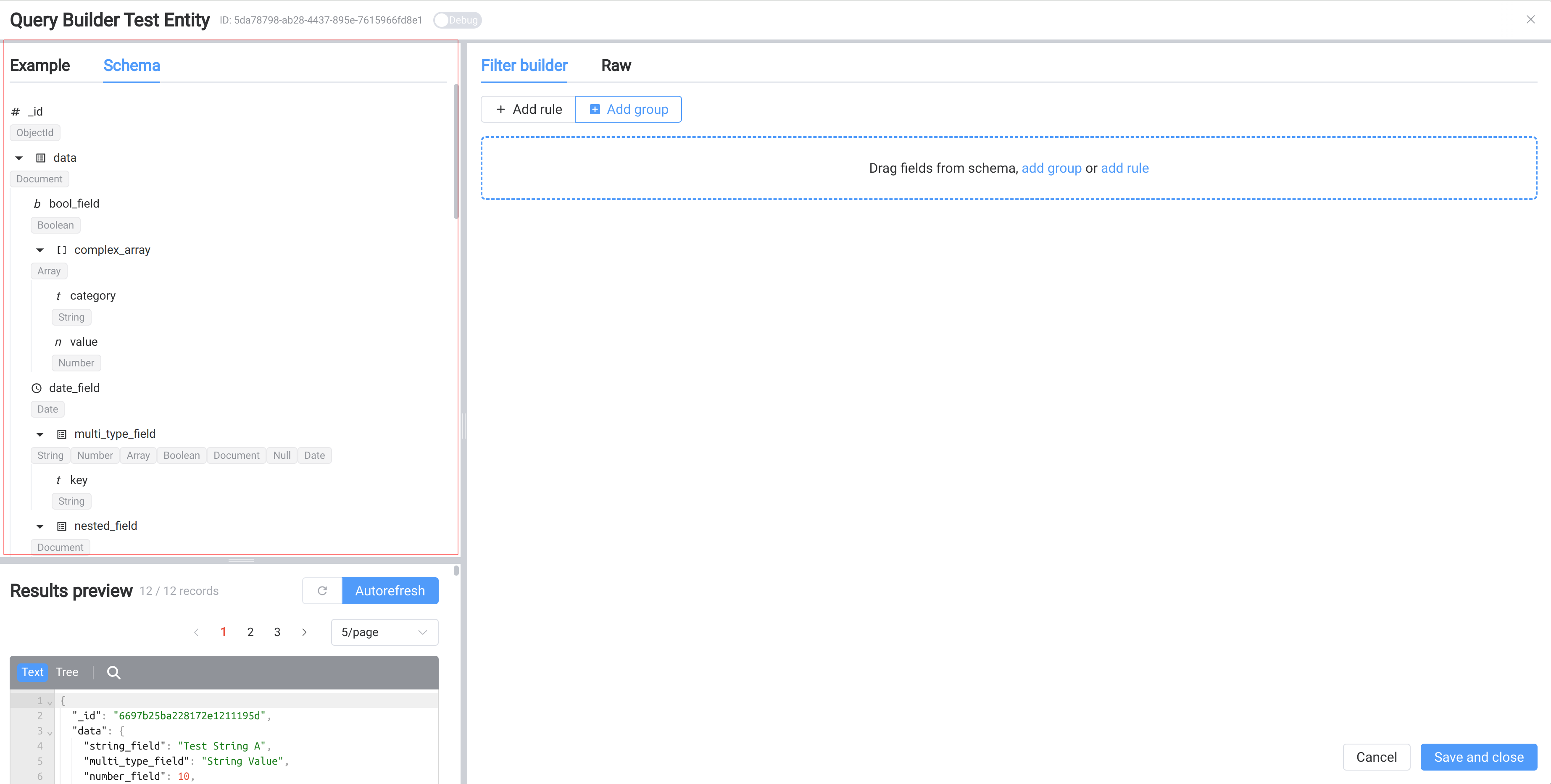Go to previous results page
The image size is (1551, 784).
196,632
